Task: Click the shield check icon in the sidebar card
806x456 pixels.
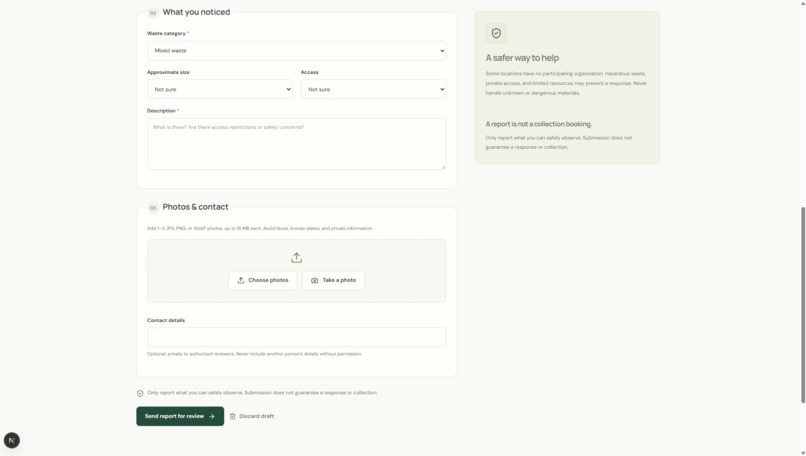Action: click(x=496, y=33)
